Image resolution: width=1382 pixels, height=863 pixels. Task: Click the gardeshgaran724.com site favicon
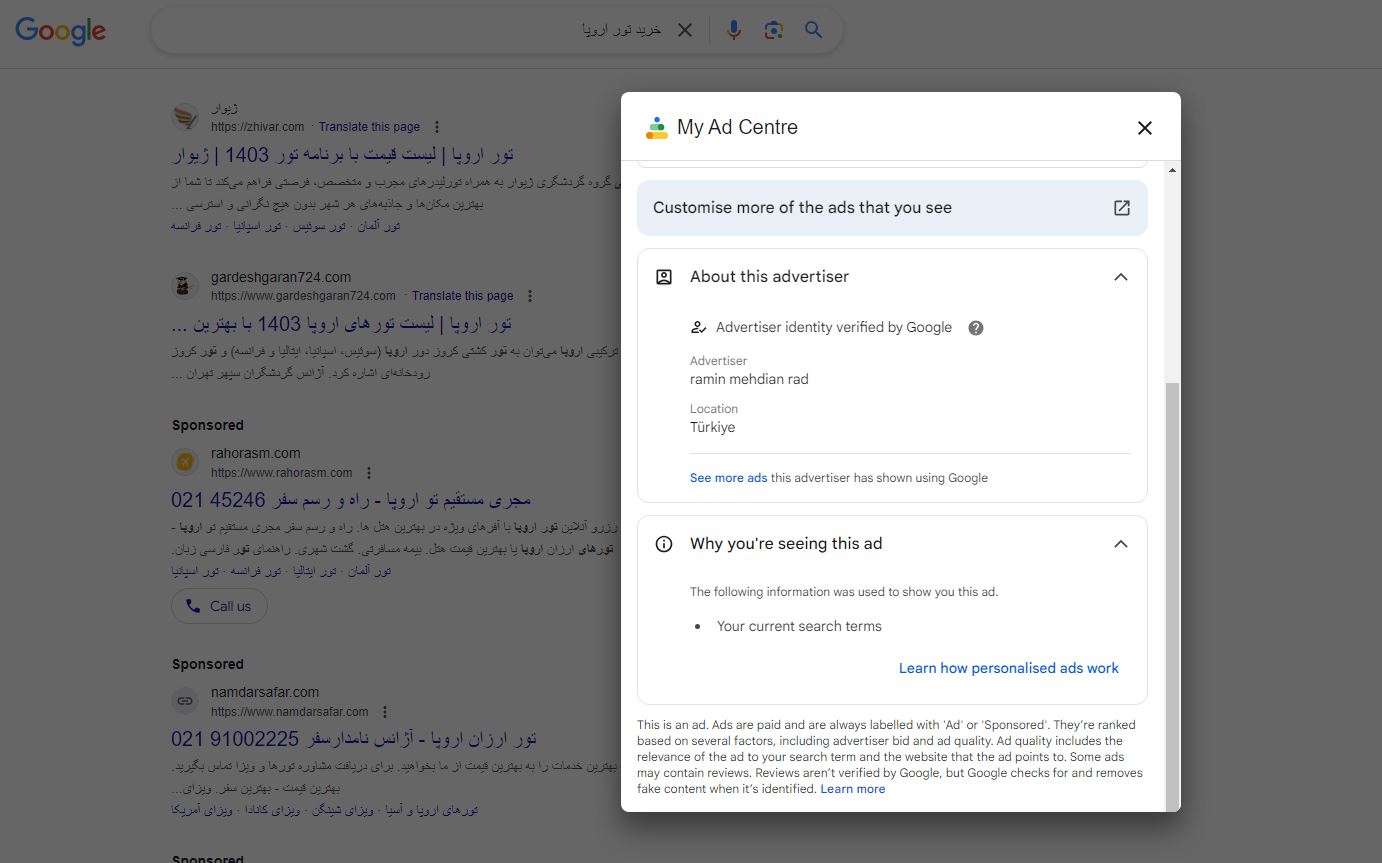point(185,286)
